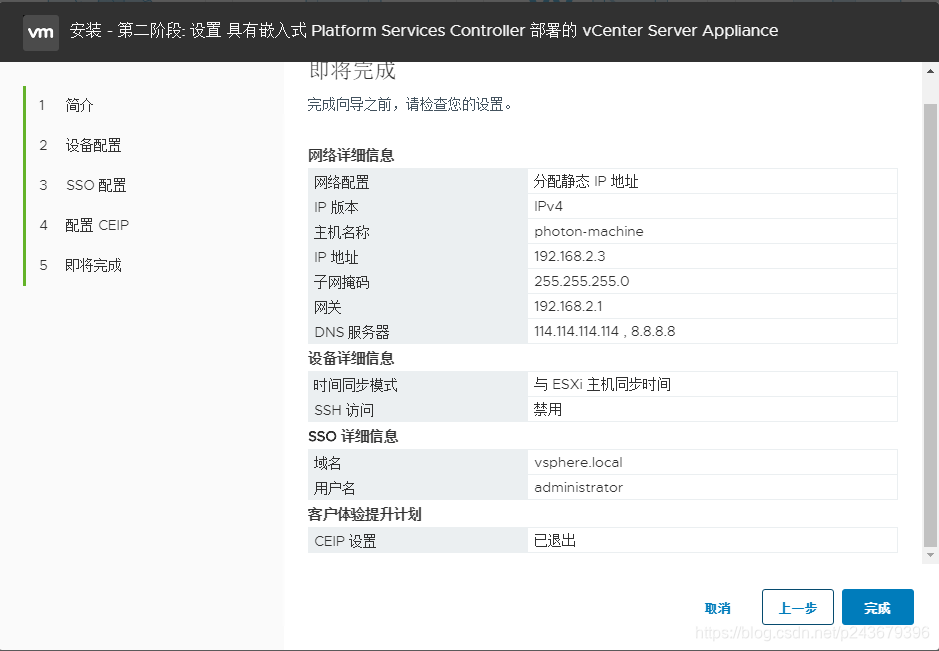Select the DNS servers 114.114.114.114 , 8.8.8.8
The image size is (939, 651).
pyautogui.click(x=604, y=331)
